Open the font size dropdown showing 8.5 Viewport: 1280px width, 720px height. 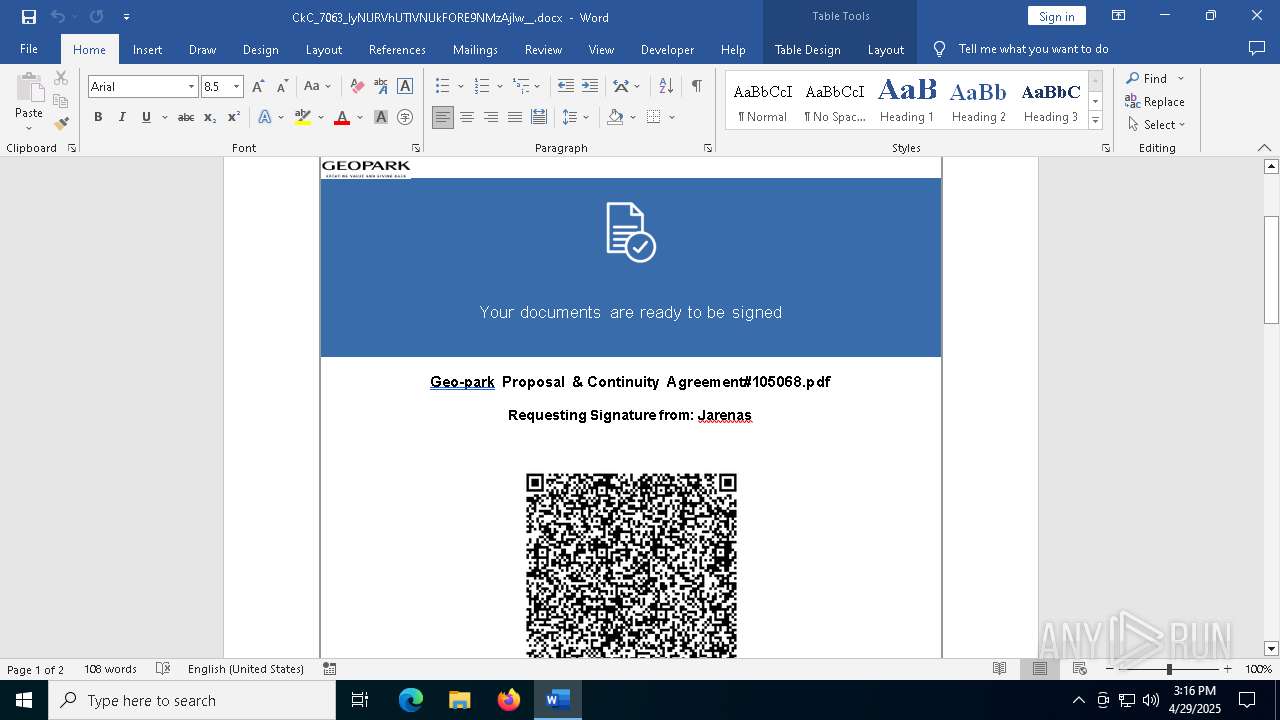237,87
